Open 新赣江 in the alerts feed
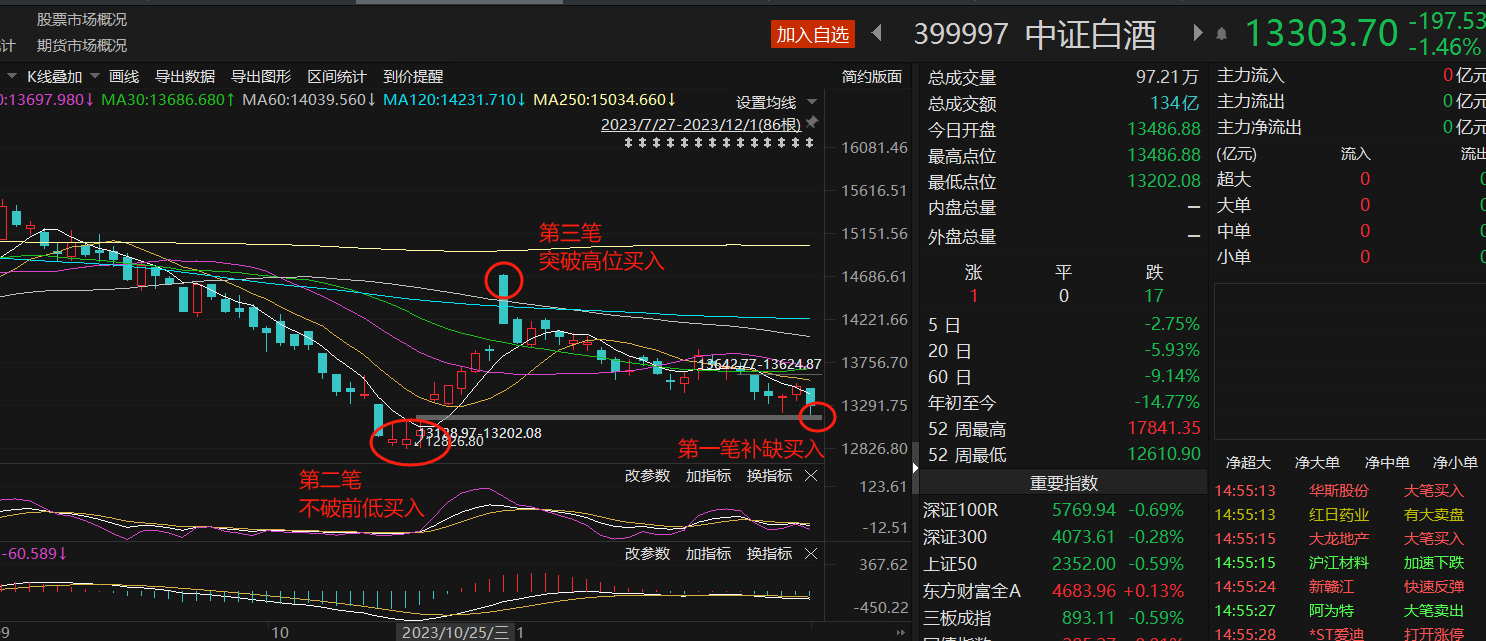The image size is (1486, 641). click(1332, 587)
